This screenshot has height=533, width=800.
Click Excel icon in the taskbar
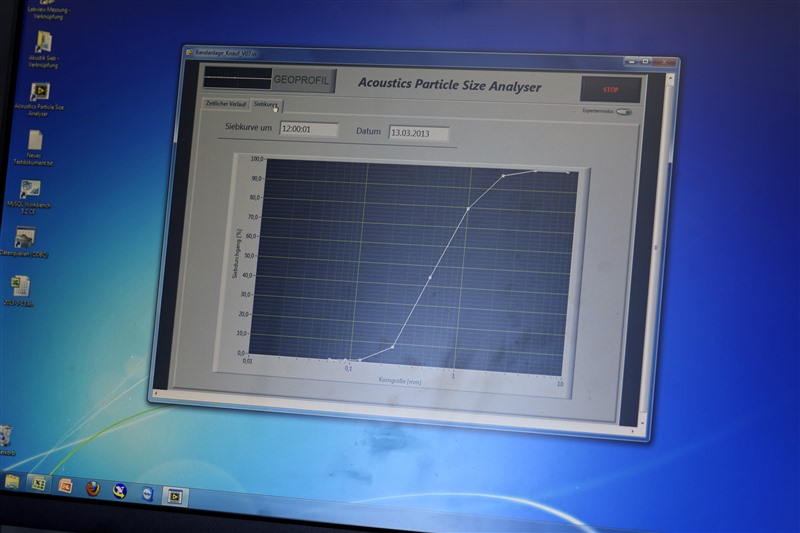tap(39, 483)
